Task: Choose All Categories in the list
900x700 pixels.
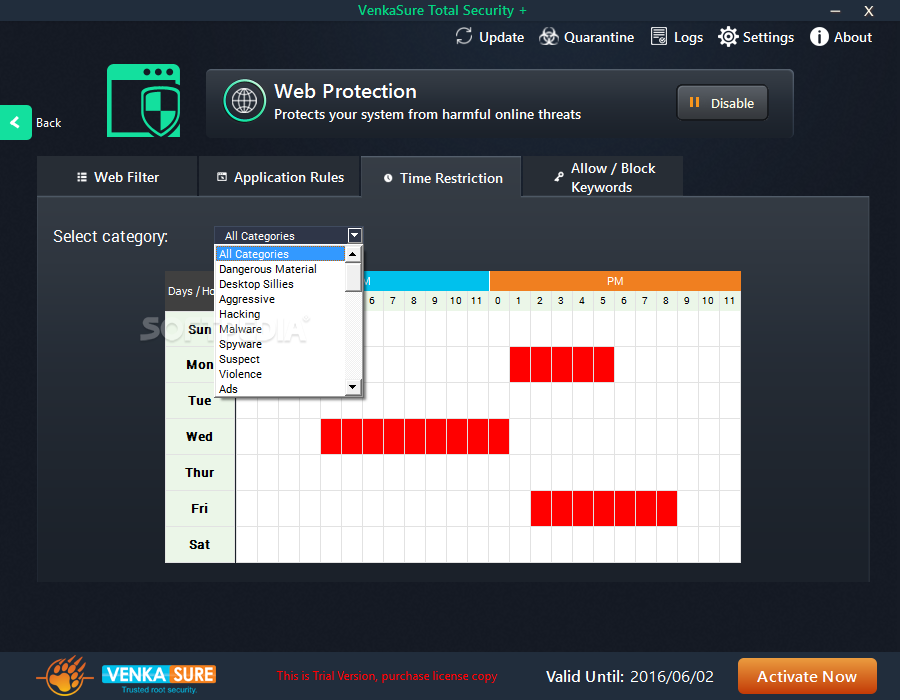Action: (280, 254)
